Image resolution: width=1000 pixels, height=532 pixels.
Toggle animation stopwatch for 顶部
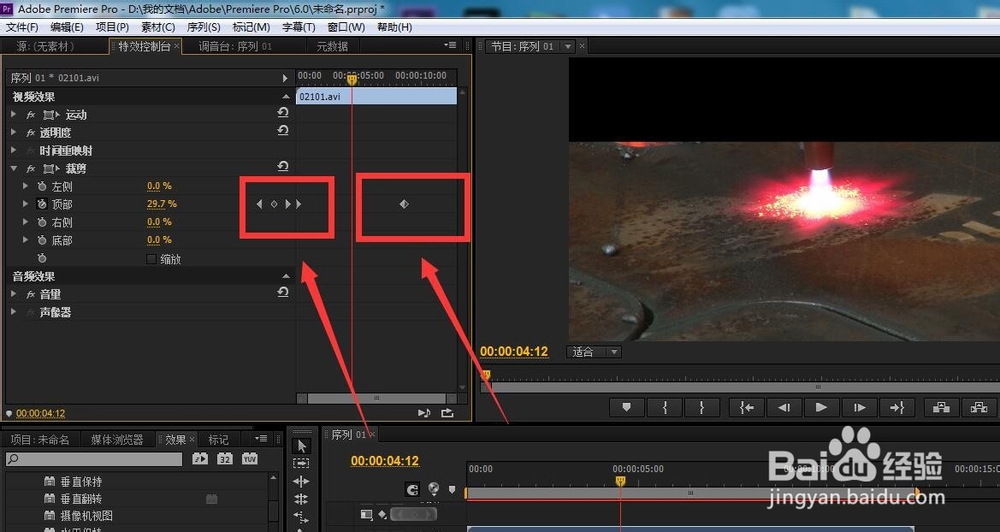click(42, 204)
